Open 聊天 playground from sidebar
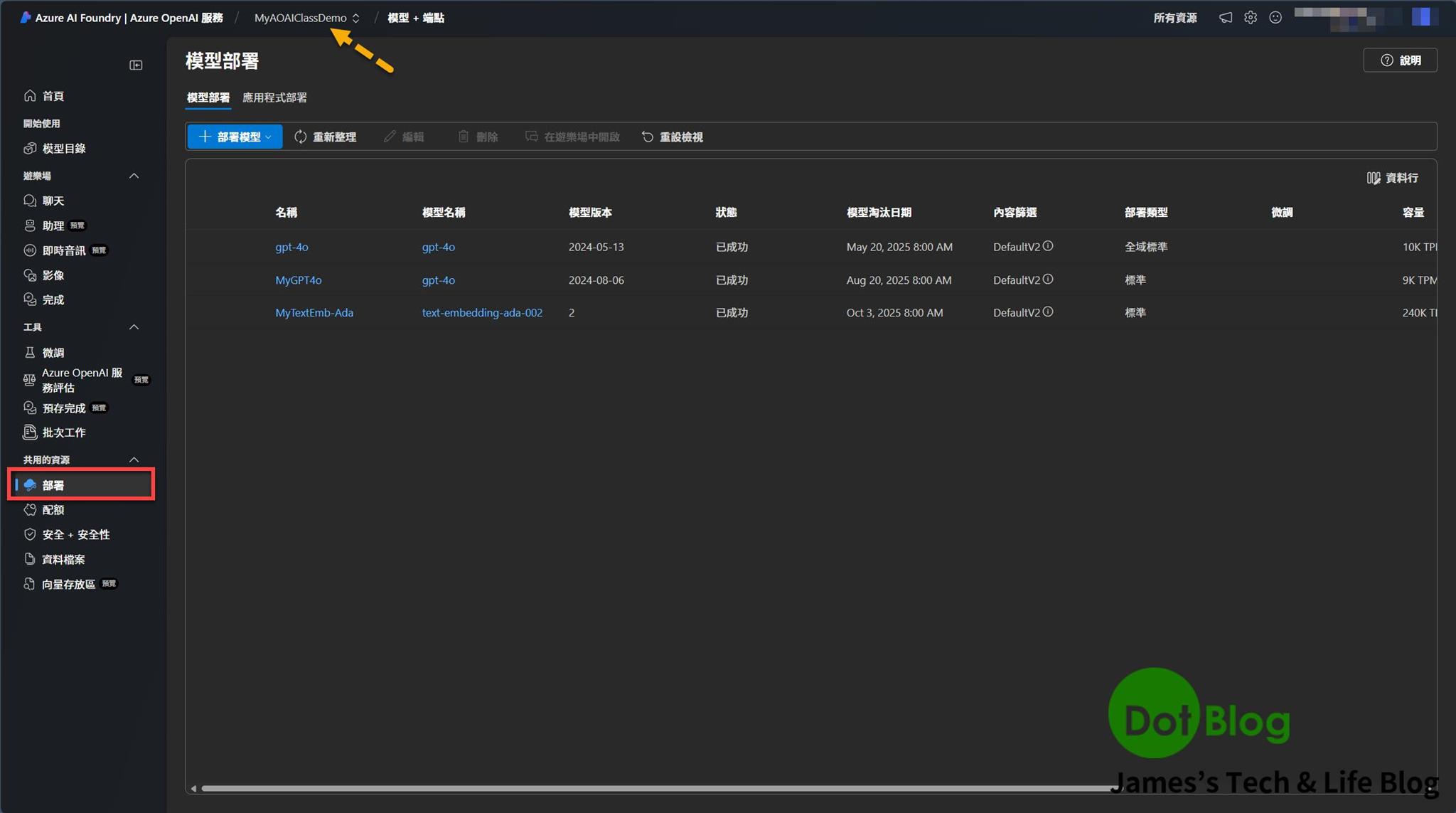Image resolution: width=1456 pixels, height=813 pixels. coord(53,201)
